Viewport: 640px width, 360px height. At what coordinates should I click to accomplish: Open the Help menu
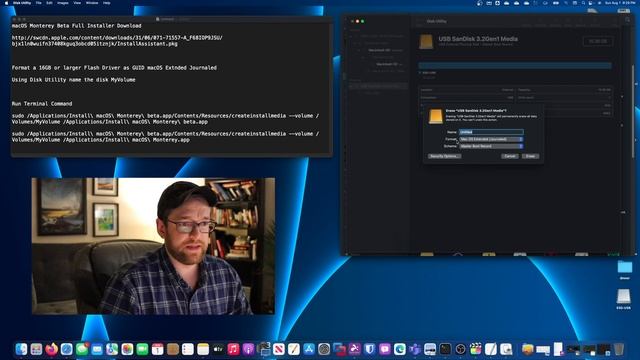click(x=107, y=3)
